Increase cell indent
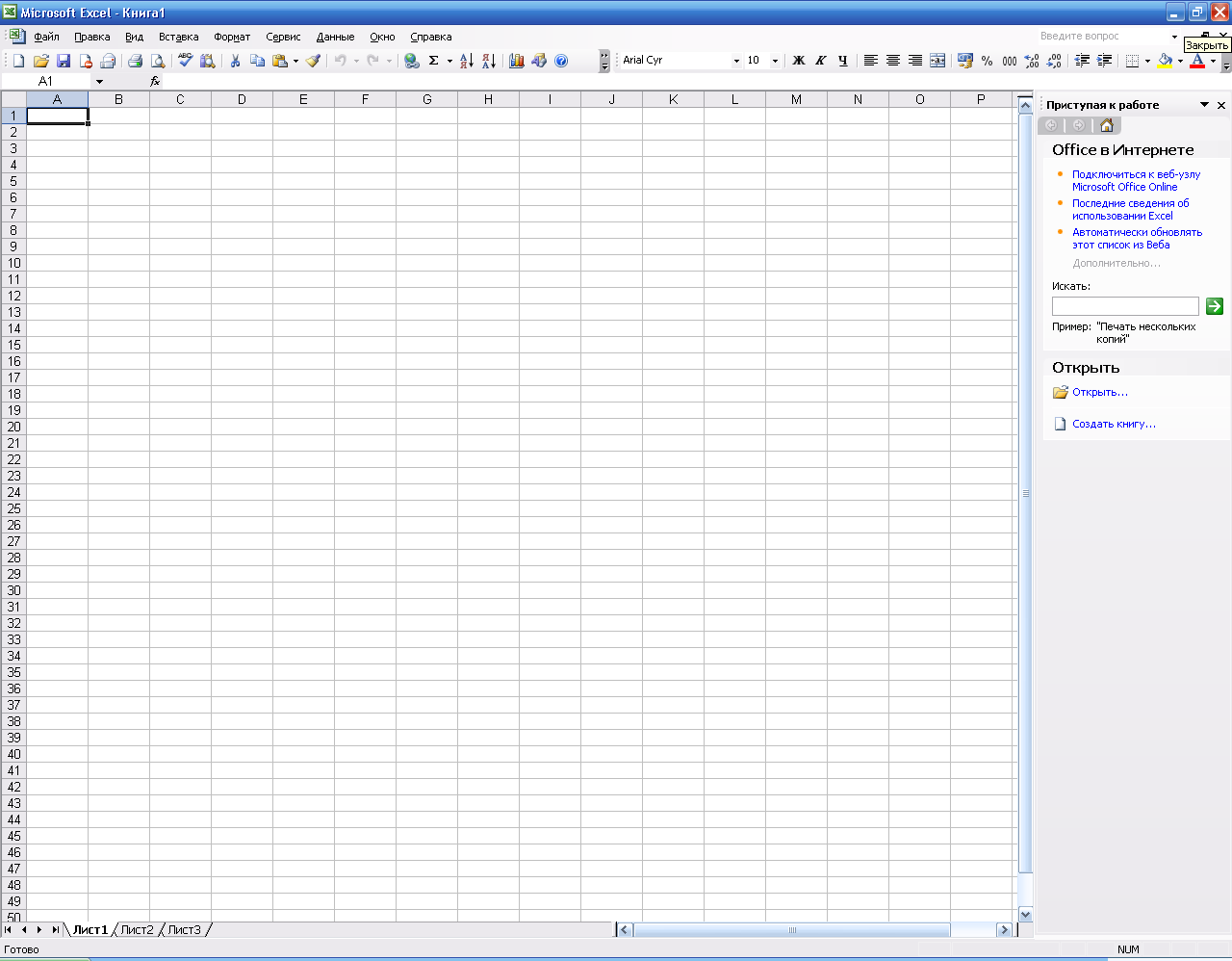Image resolution: width=1232 pixels, height=961 pixels. [1104, 61]
